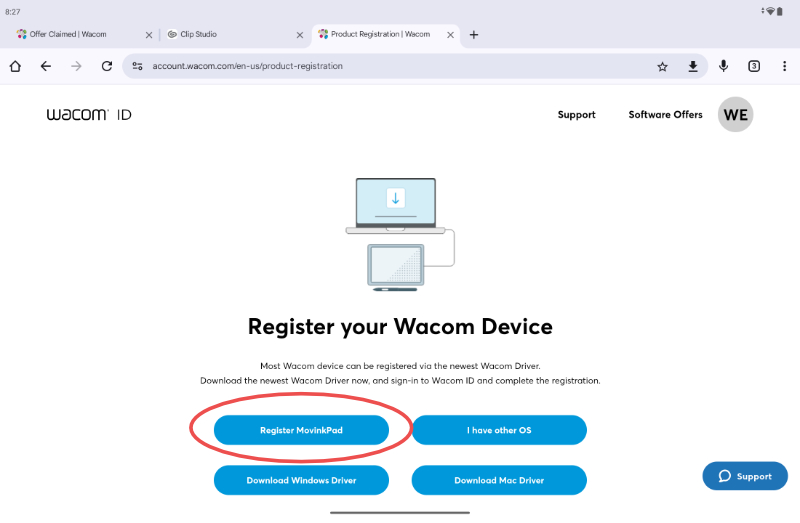Activate voice search microphone

click(723, 66)
